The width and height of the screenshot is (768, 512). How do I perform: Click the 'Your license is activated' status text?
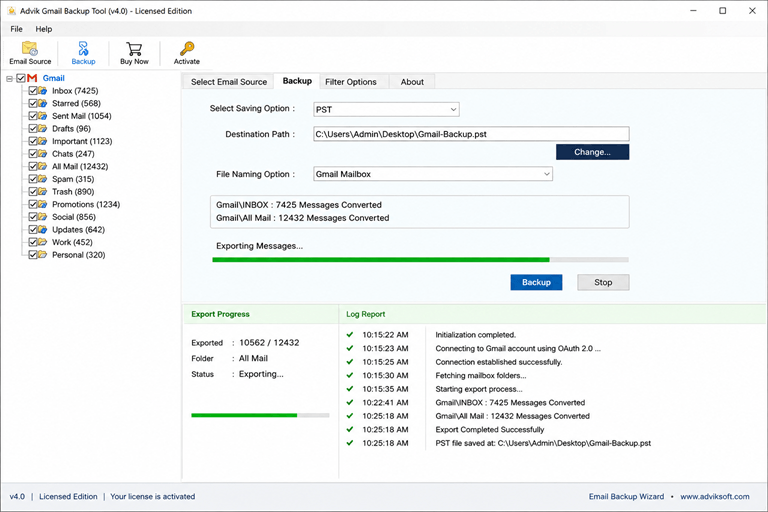pyautogui.click(x=152, y=496)
